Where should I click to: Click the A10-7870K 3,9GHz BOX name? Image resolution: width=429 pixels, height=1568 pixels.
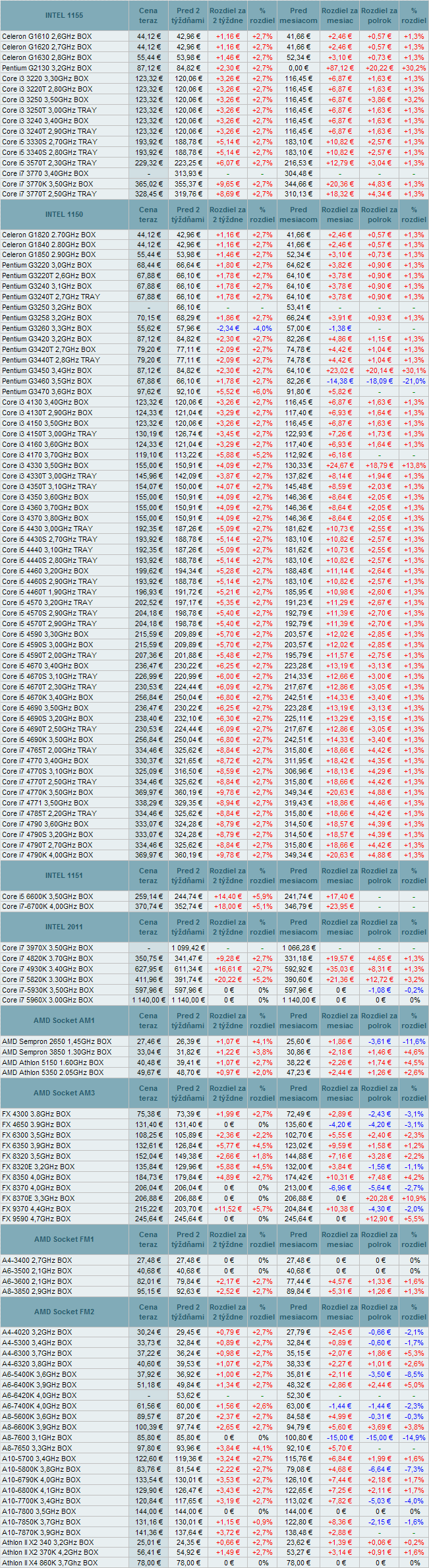(x=42, y=1532)
